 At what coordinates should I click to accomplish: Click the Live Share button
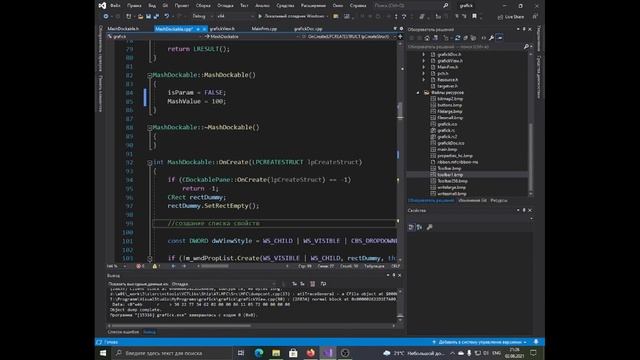pos(511,17)
